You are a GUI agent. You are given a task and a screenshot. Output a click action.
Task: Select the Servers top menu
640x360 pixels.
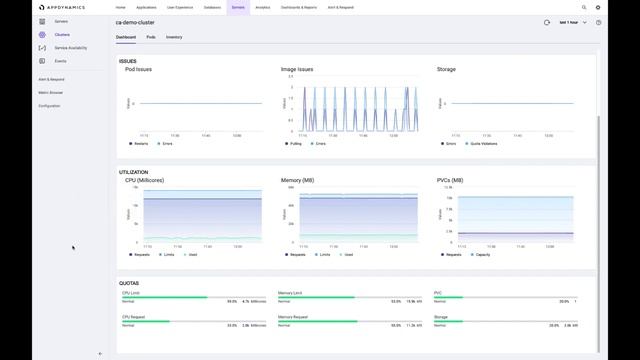(x=238, y=7)
